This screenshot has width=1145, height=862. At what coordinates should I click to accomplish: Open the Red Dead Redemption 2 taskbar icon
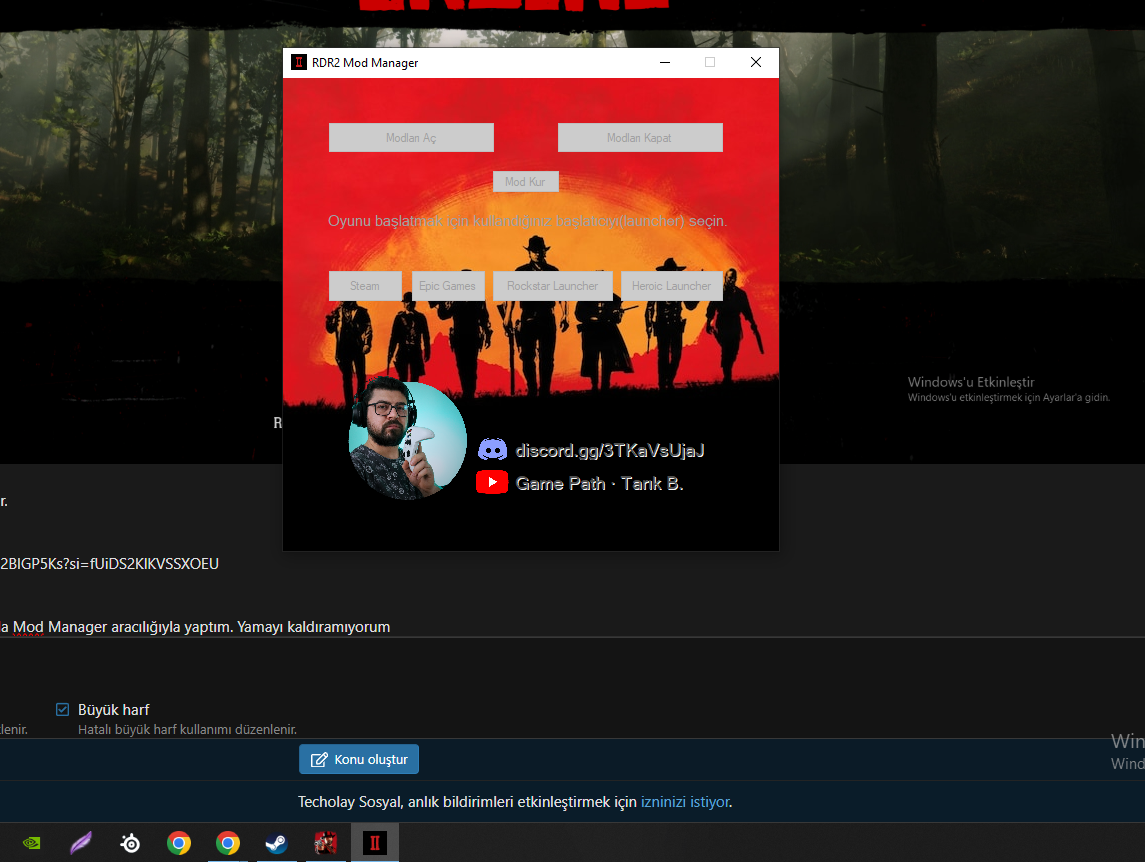tap(326, 843)
